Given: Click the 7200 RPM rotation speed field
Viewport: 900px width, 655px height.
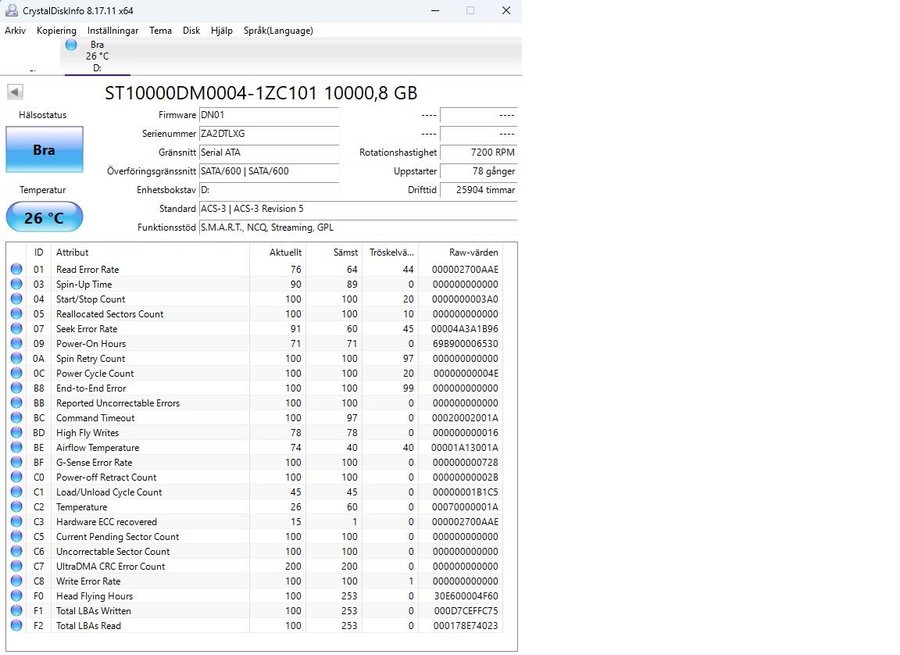Looking at the screenshot, I should tap(478, 153).
